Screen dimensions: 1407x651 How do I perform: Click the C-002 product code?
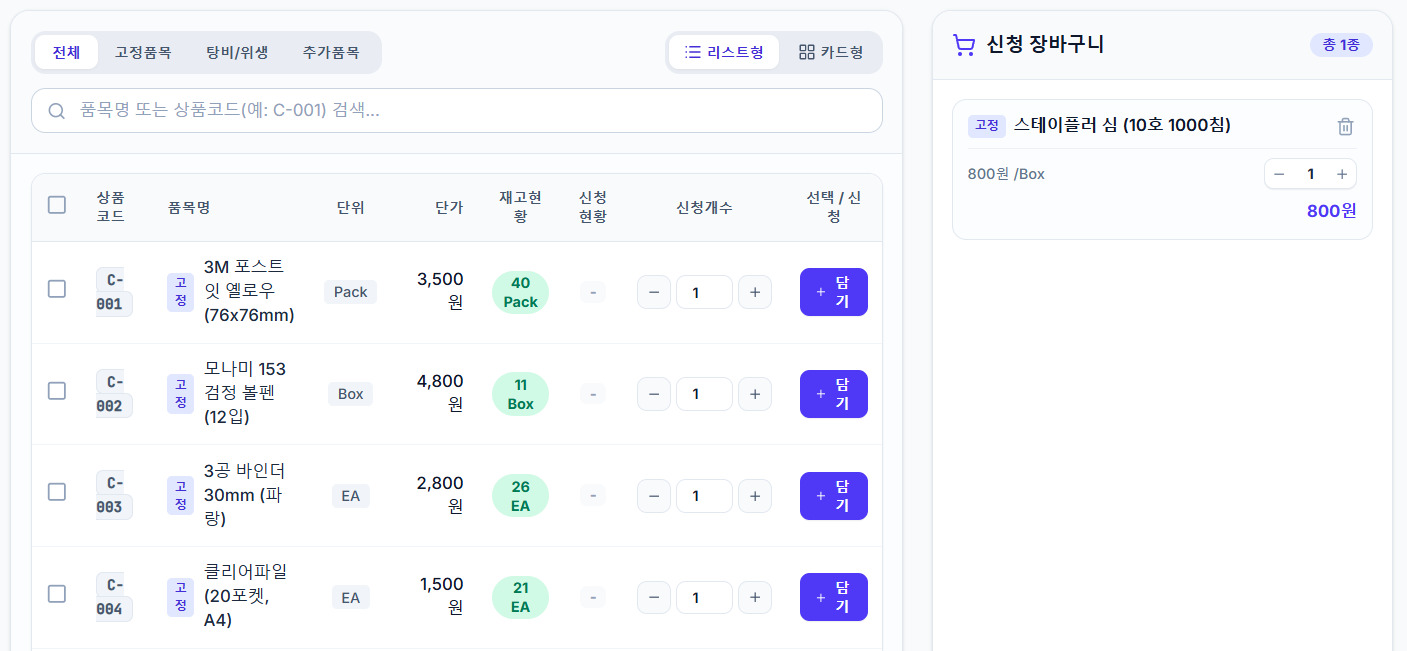pos(114,394)
